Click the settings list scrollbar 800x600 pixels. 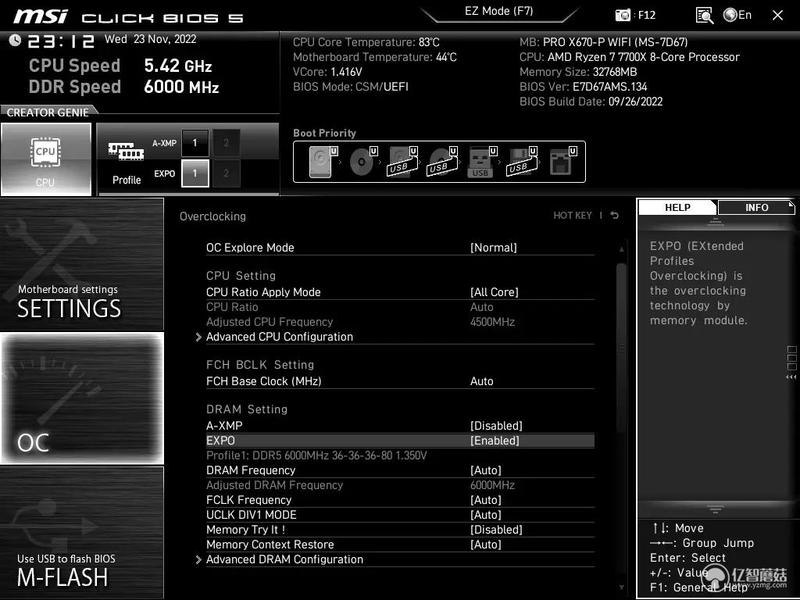[621, 347]
